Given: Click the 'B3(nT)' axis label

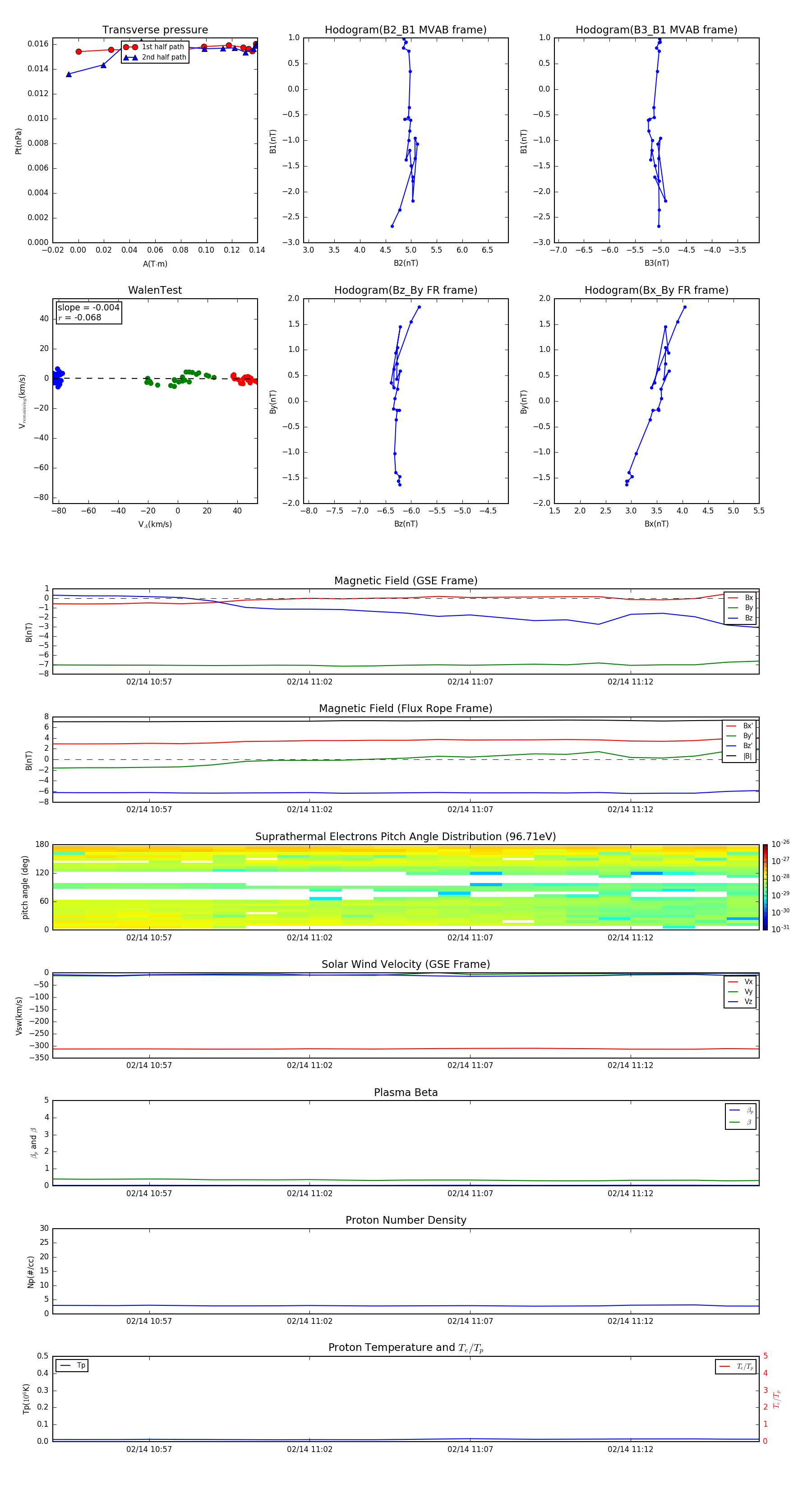Looking at the screenshot, I should (x=656, y=264).
